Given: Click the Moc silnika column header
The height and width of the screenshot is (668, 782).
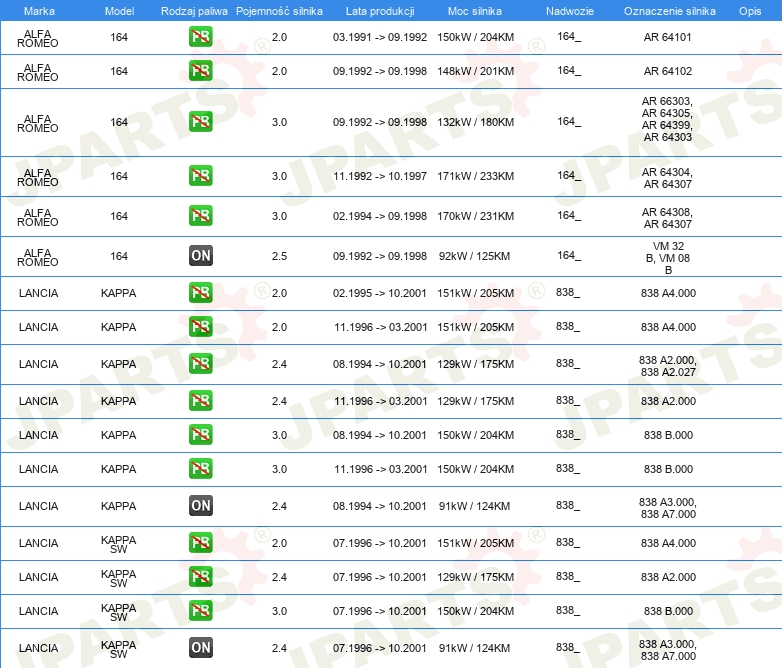Looking at the screenshot, I should click(x=475, y=11).
